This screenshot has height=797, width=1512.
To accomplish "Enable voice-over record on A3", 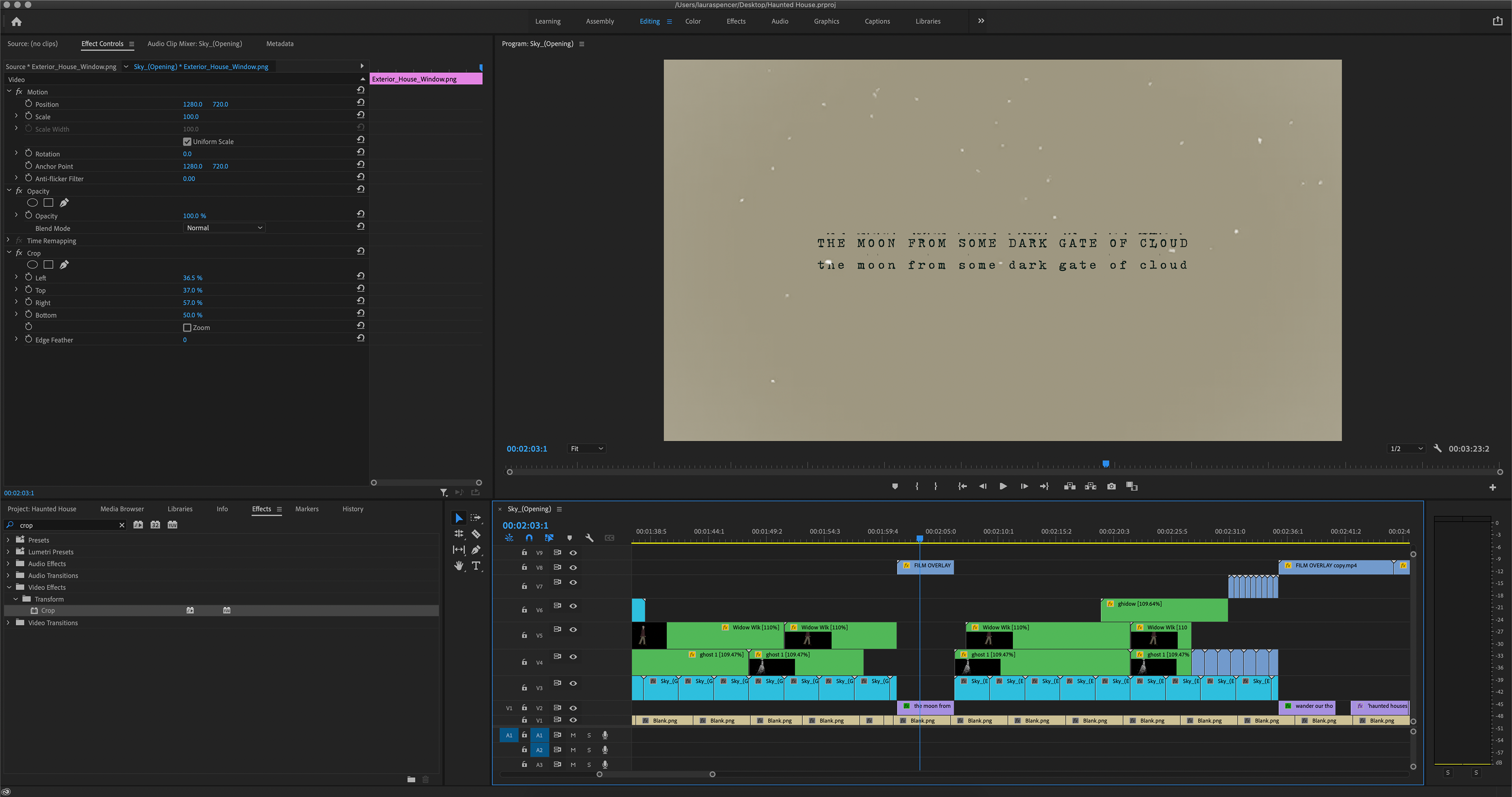I will point(604,764).
